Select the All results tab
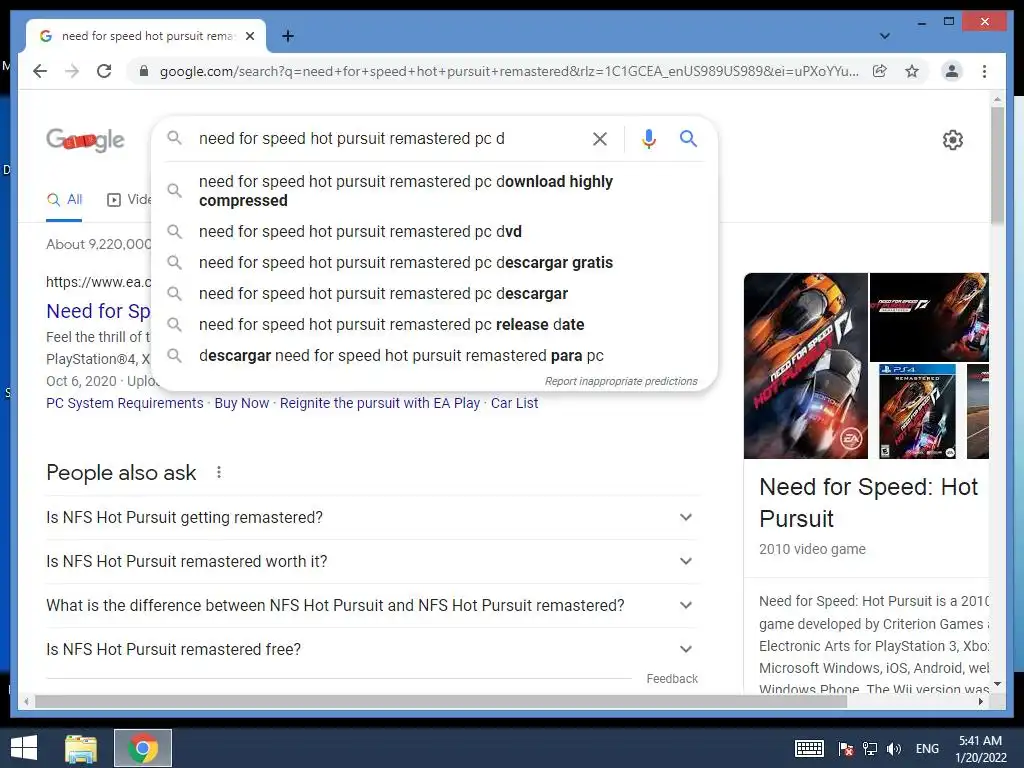 pos(64,200)
